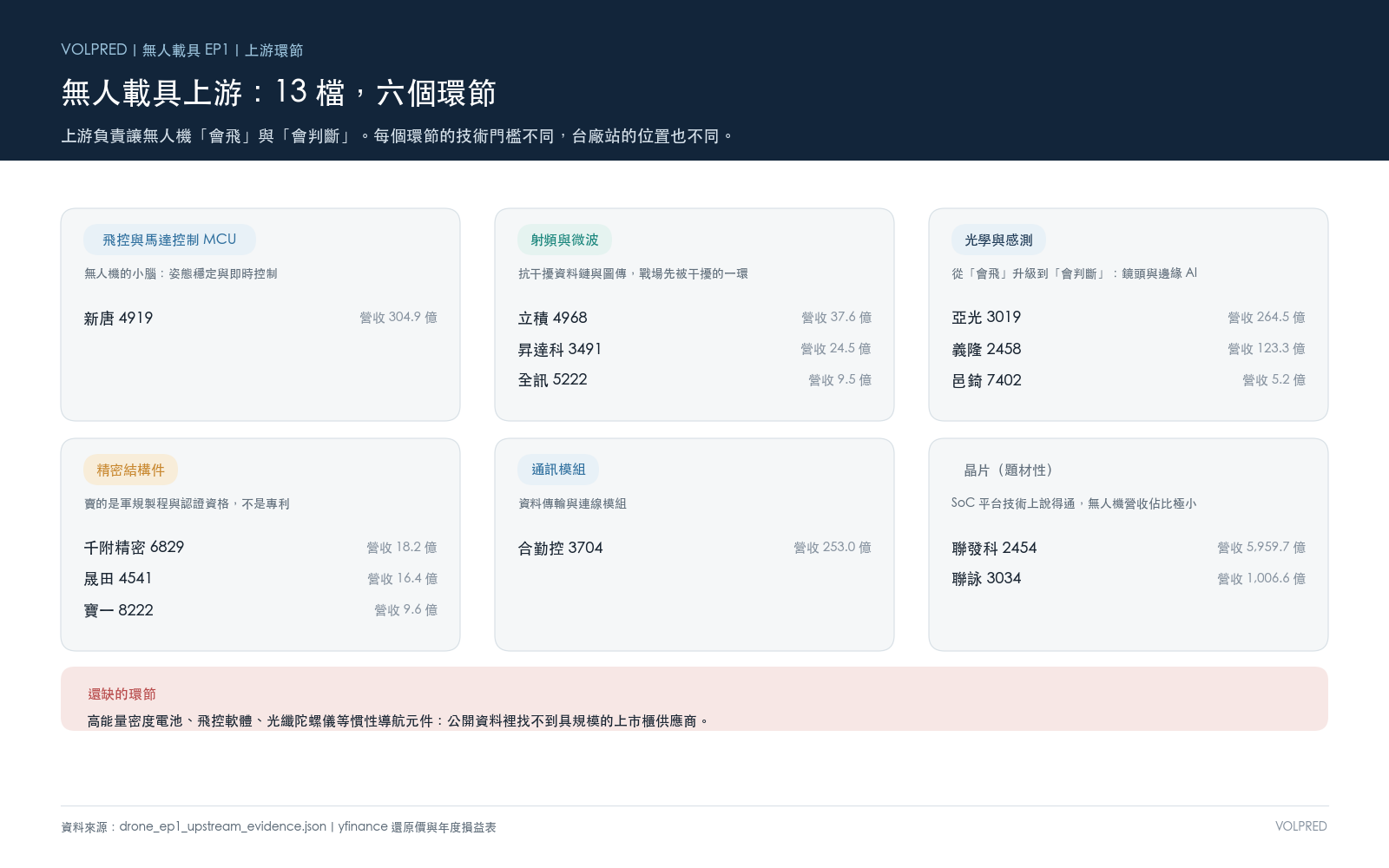This screenshot has width=1389, height=868.
Task: Click revenue value 營收 9.5 億
Action: pos(839,380)
